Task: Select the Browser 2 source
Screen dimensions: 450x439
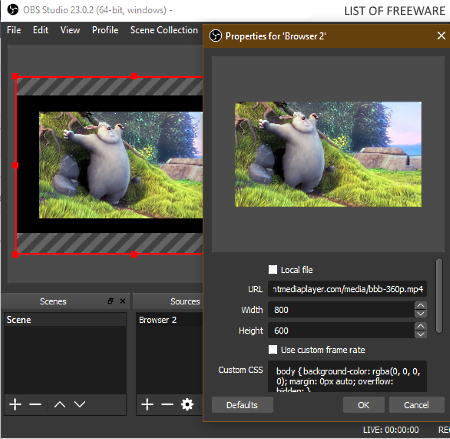Action: click(x=169, y=320)
